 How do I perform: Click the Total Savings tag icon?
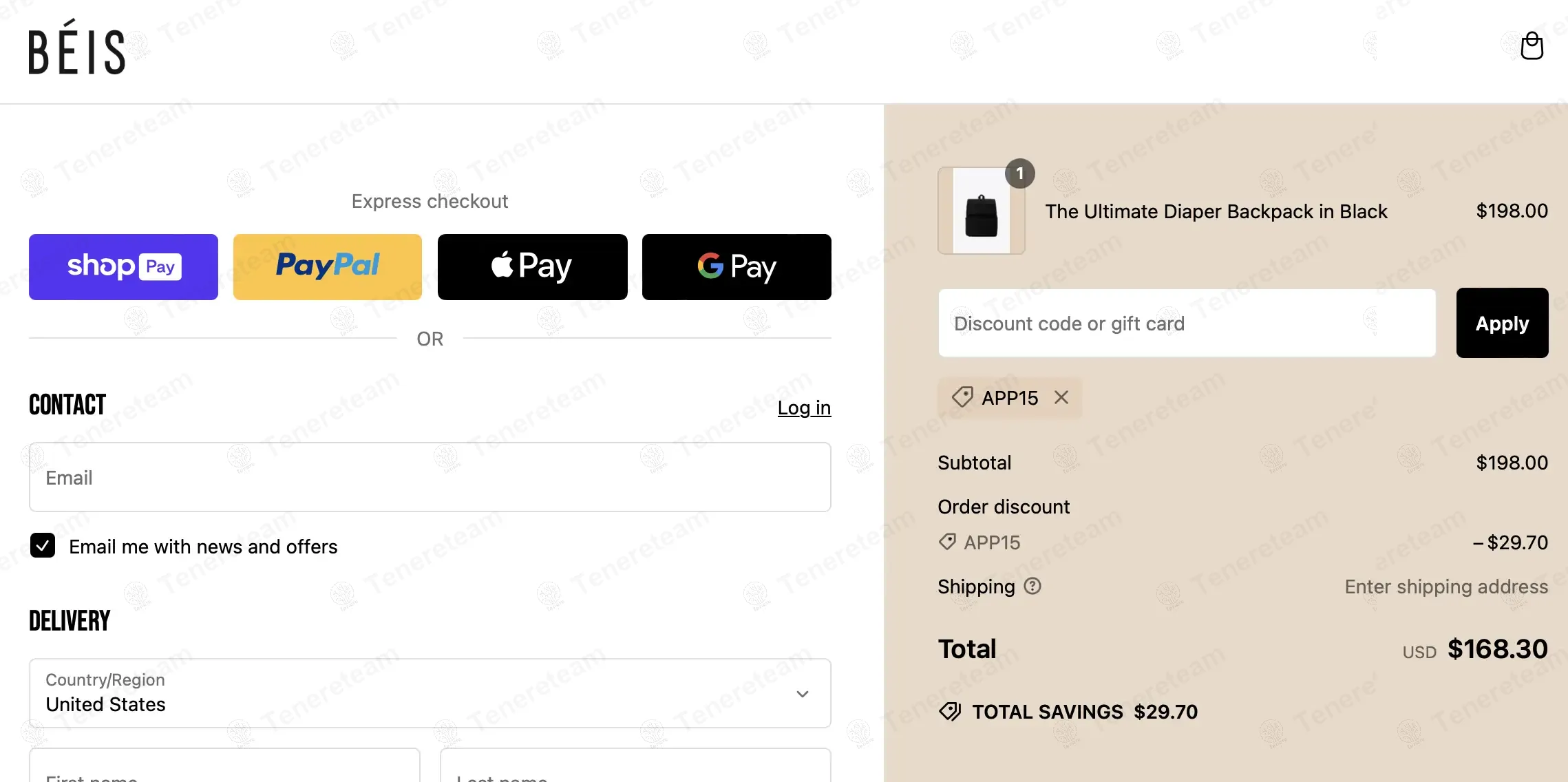tap(950, 711)
